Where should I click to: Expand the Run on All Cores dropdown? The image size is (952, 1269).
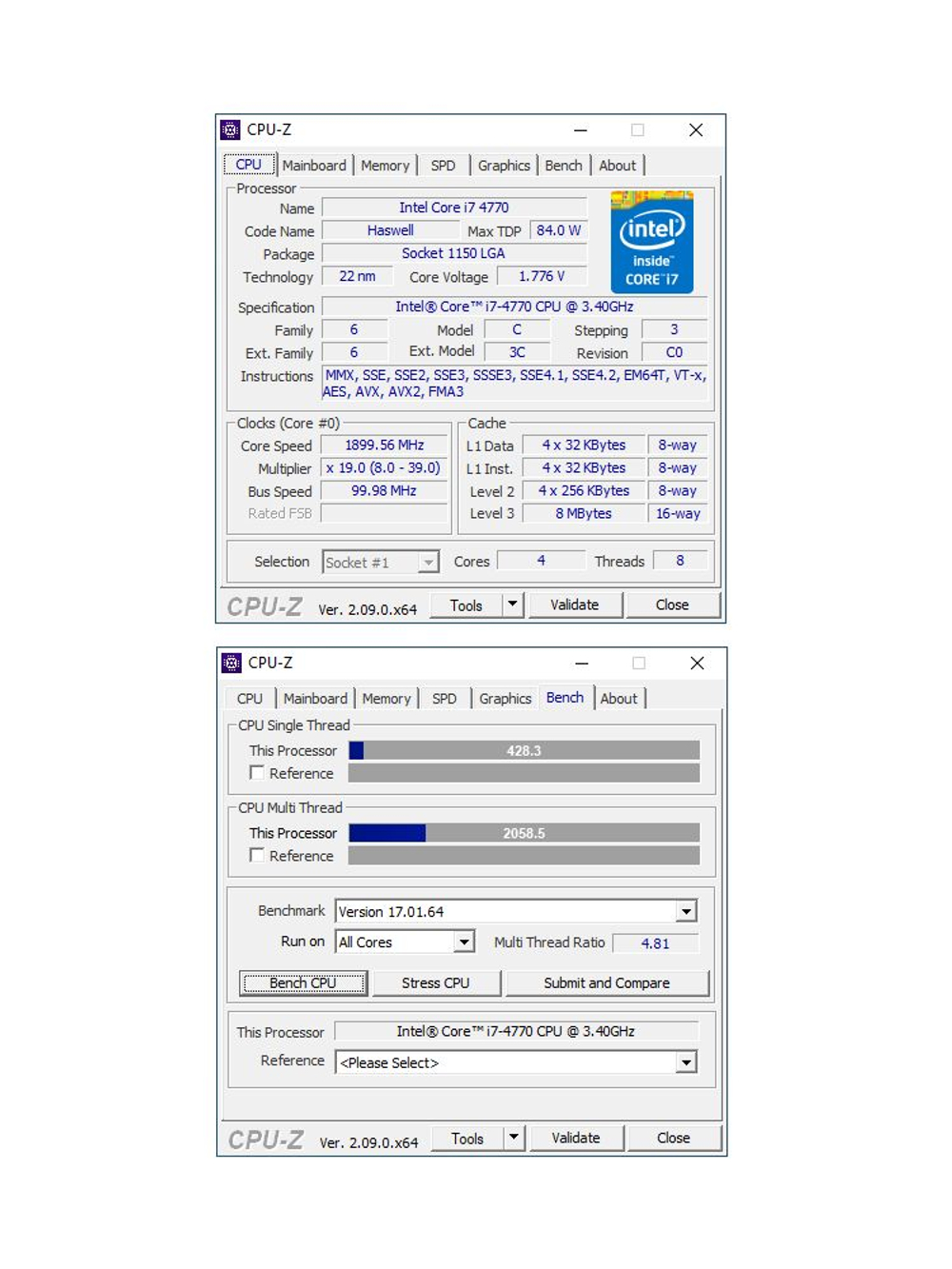coord(464,942)
